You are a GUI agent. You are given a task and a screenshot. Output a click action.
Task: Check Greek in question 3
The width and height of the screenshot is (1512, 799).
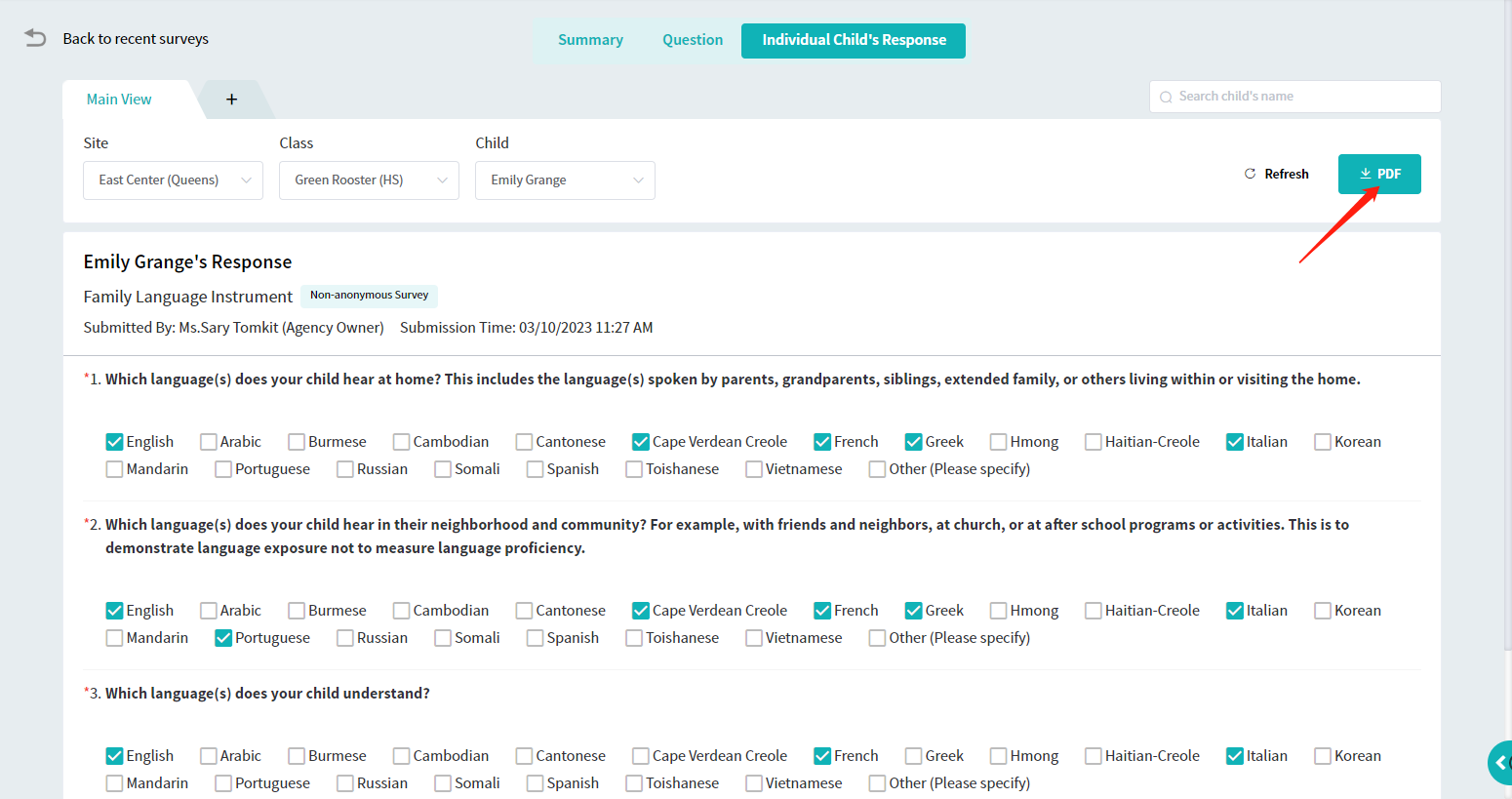(914, 756)
